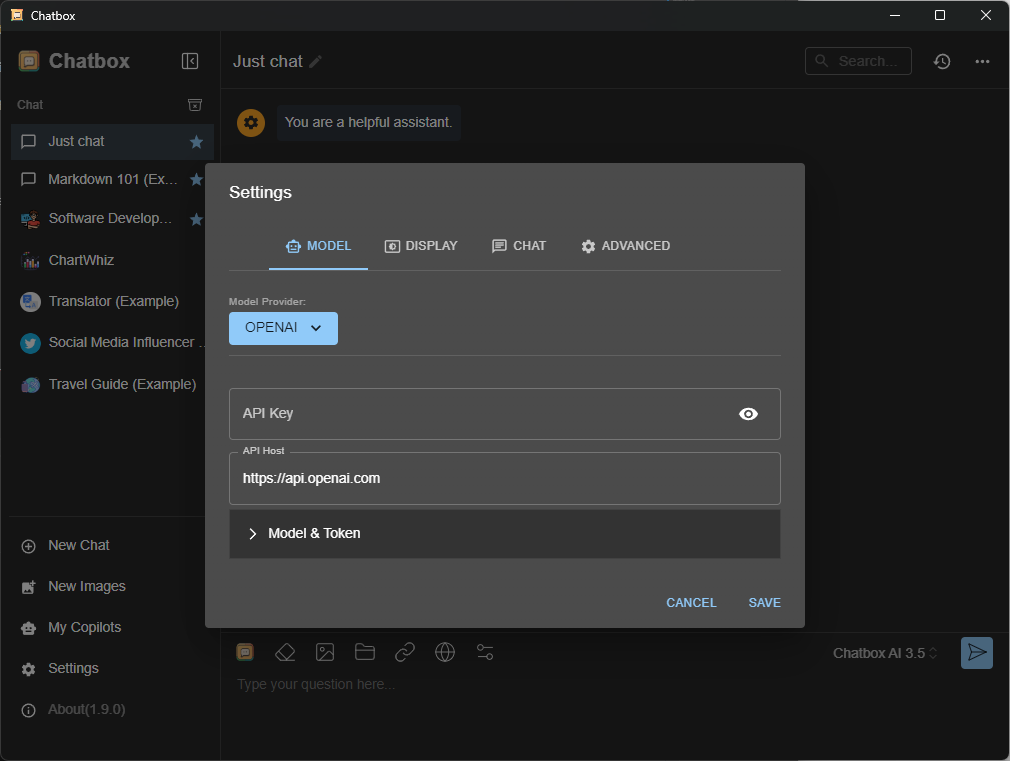
Task: Click the attach file folder icon
Action: point(365,653)
